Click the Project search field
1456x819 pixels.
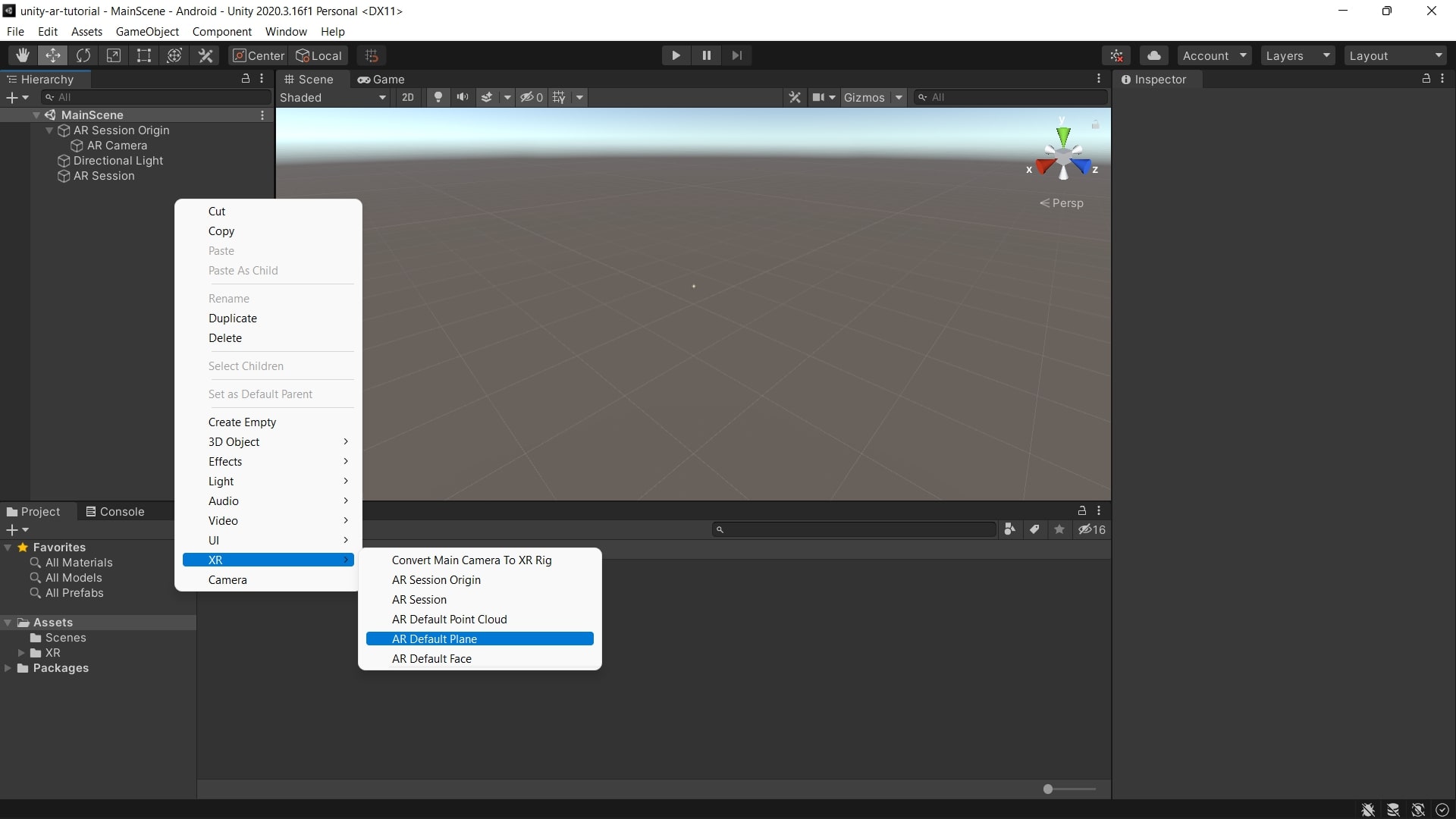[x=854, y=529]
